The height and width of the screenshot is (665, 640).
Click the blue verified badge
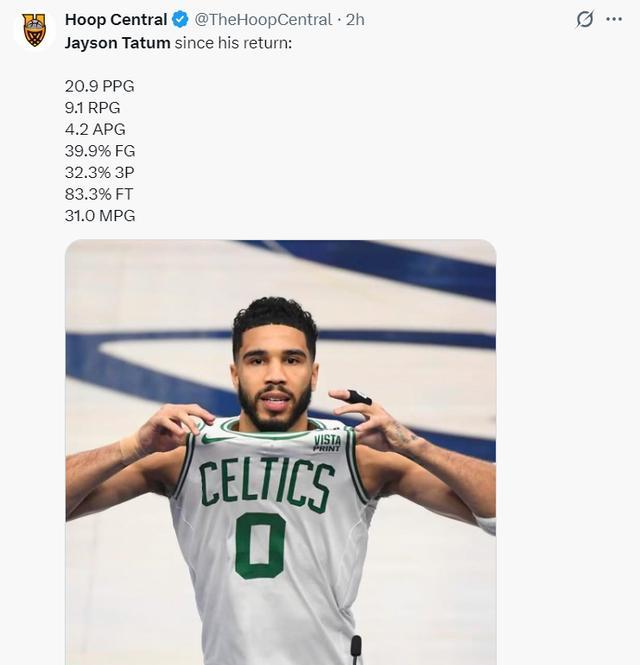(181, 20)
